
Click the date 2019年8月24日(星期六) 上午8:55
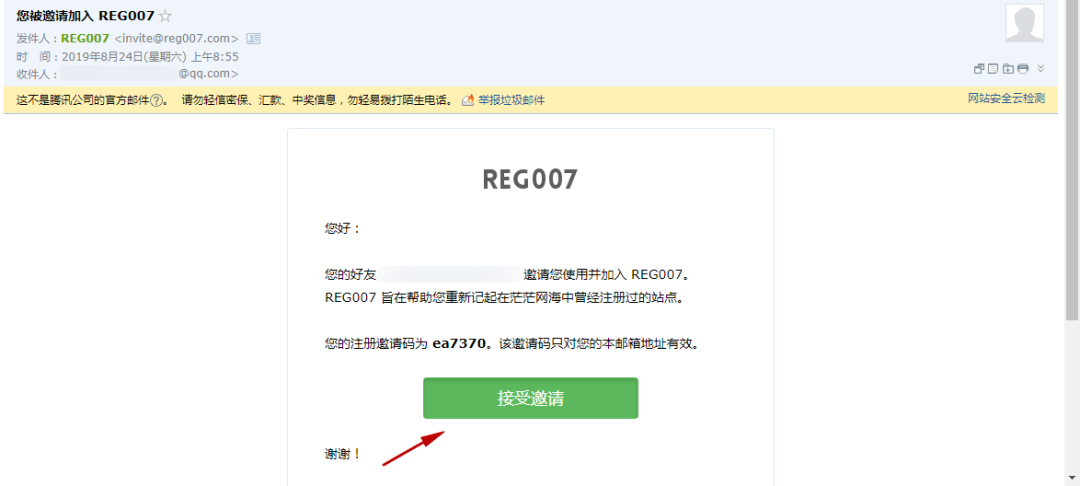[150, 56]
